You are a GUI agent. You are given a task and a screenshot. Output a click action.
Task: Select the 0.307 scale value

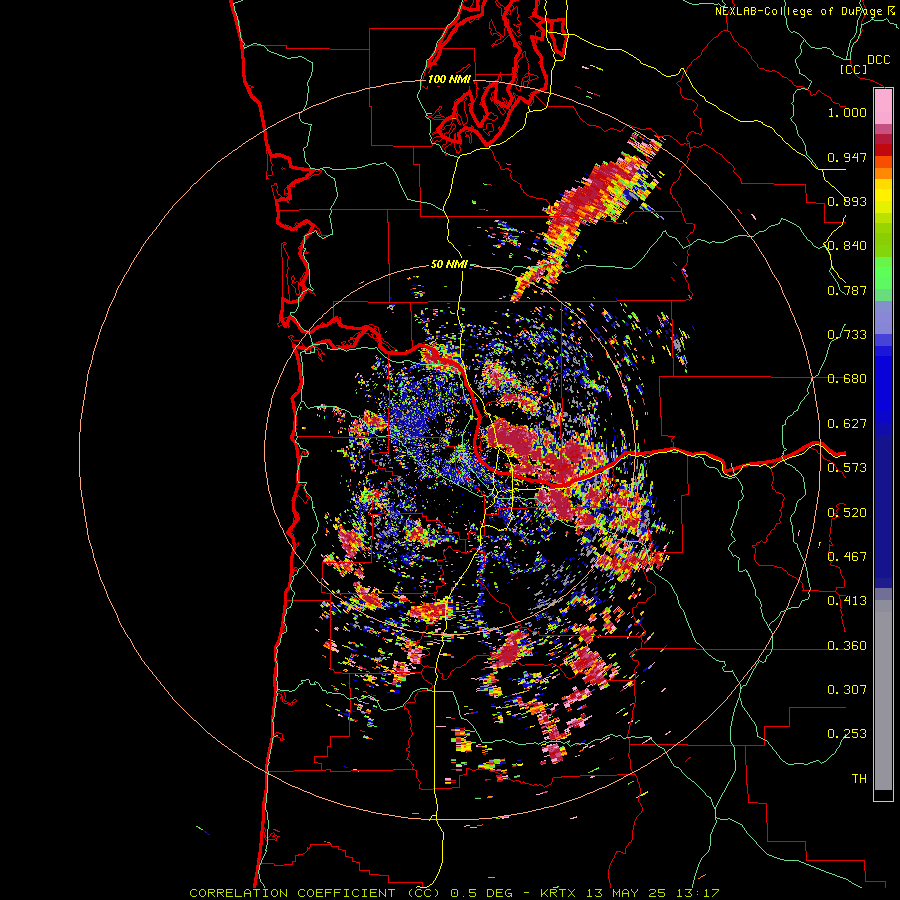point(847,690)
